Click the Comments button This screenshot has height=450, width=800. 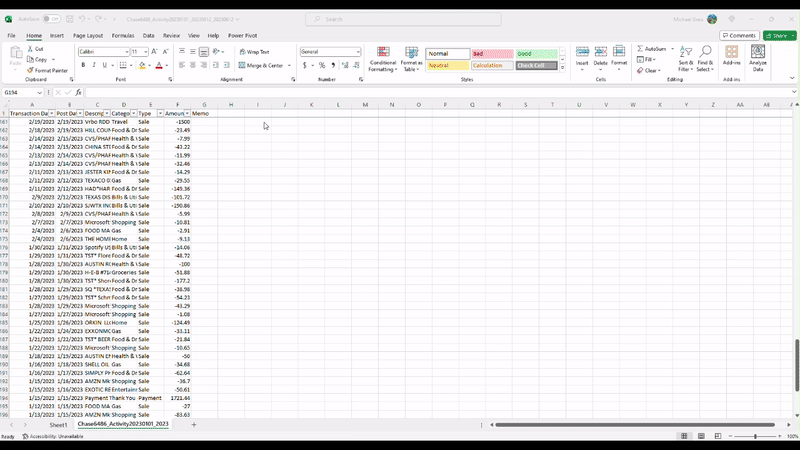(x=738, y=35)
